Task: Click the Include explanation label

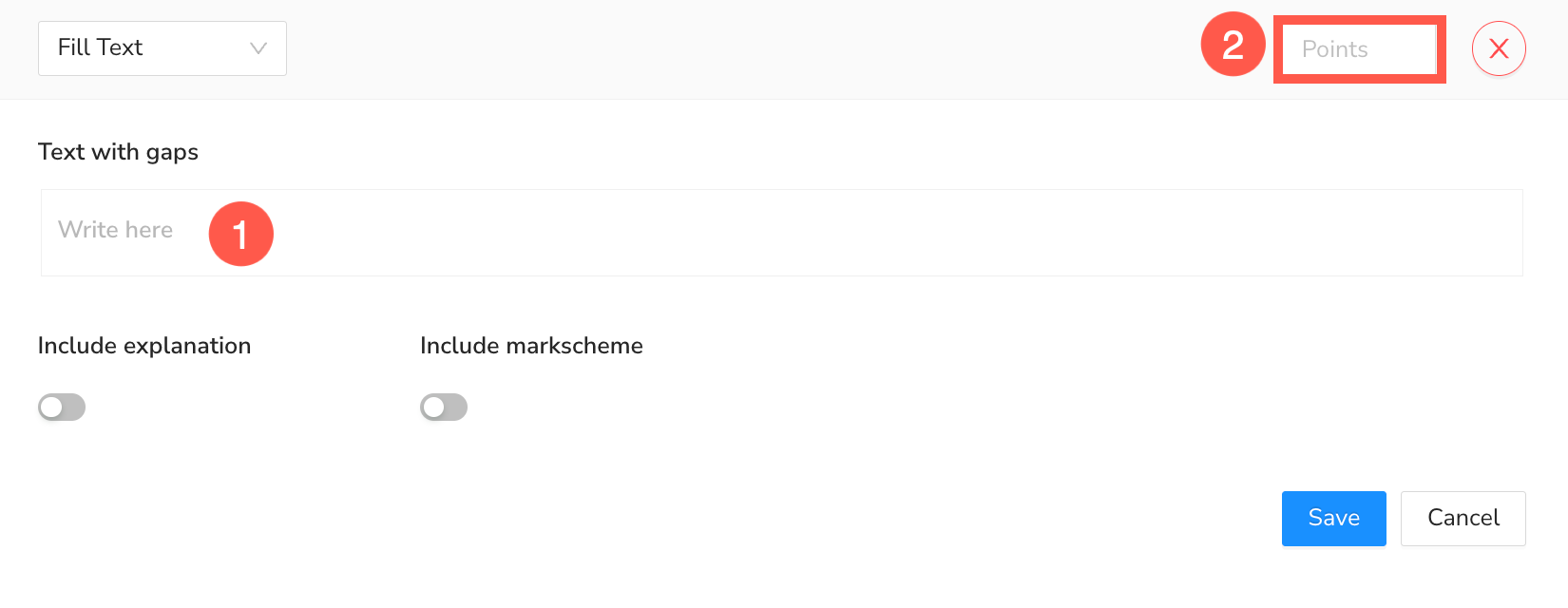Action: click(x=144, y=346)
